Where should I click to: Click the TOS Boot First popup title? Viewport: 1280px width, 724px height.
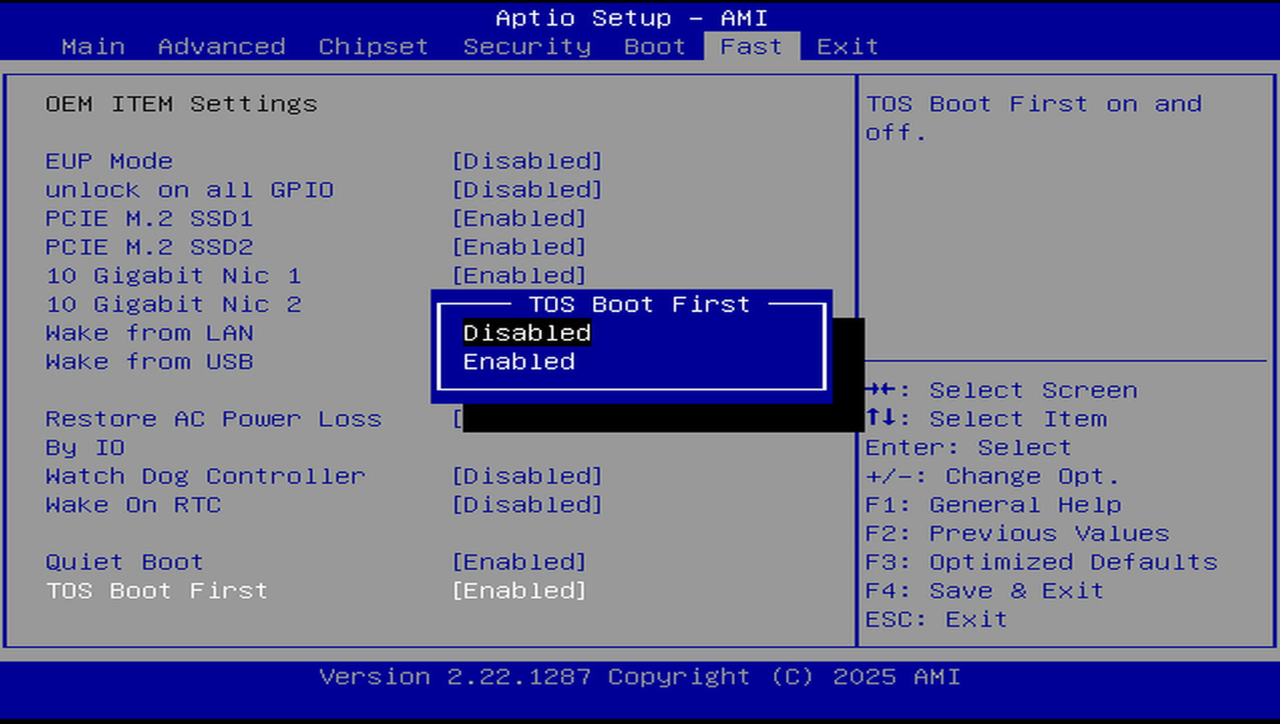click(639, 304)
